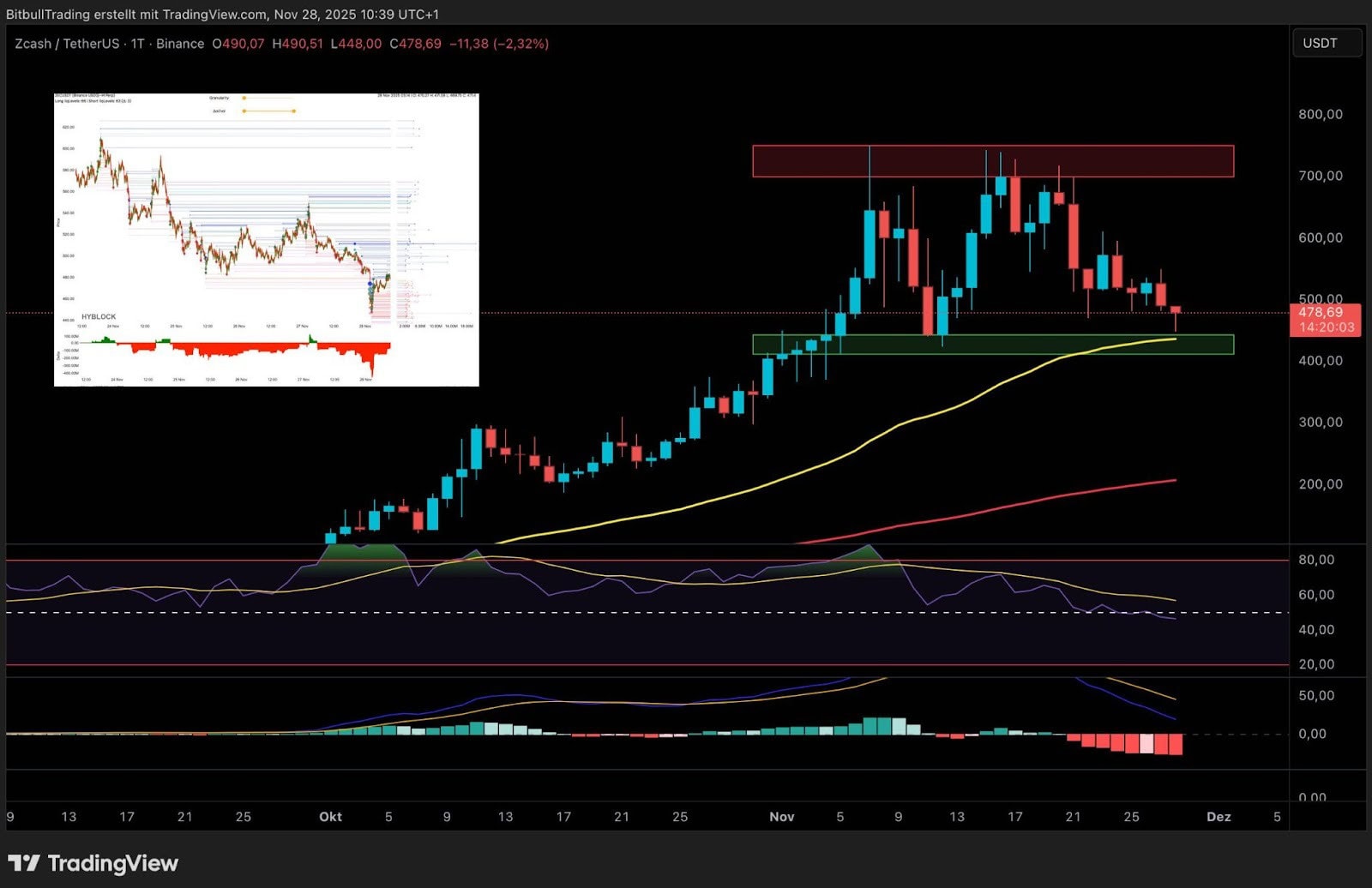Select the Binance exchange label in header
Viewport: 1372px width, 888px height.
[x=180, y=44]
